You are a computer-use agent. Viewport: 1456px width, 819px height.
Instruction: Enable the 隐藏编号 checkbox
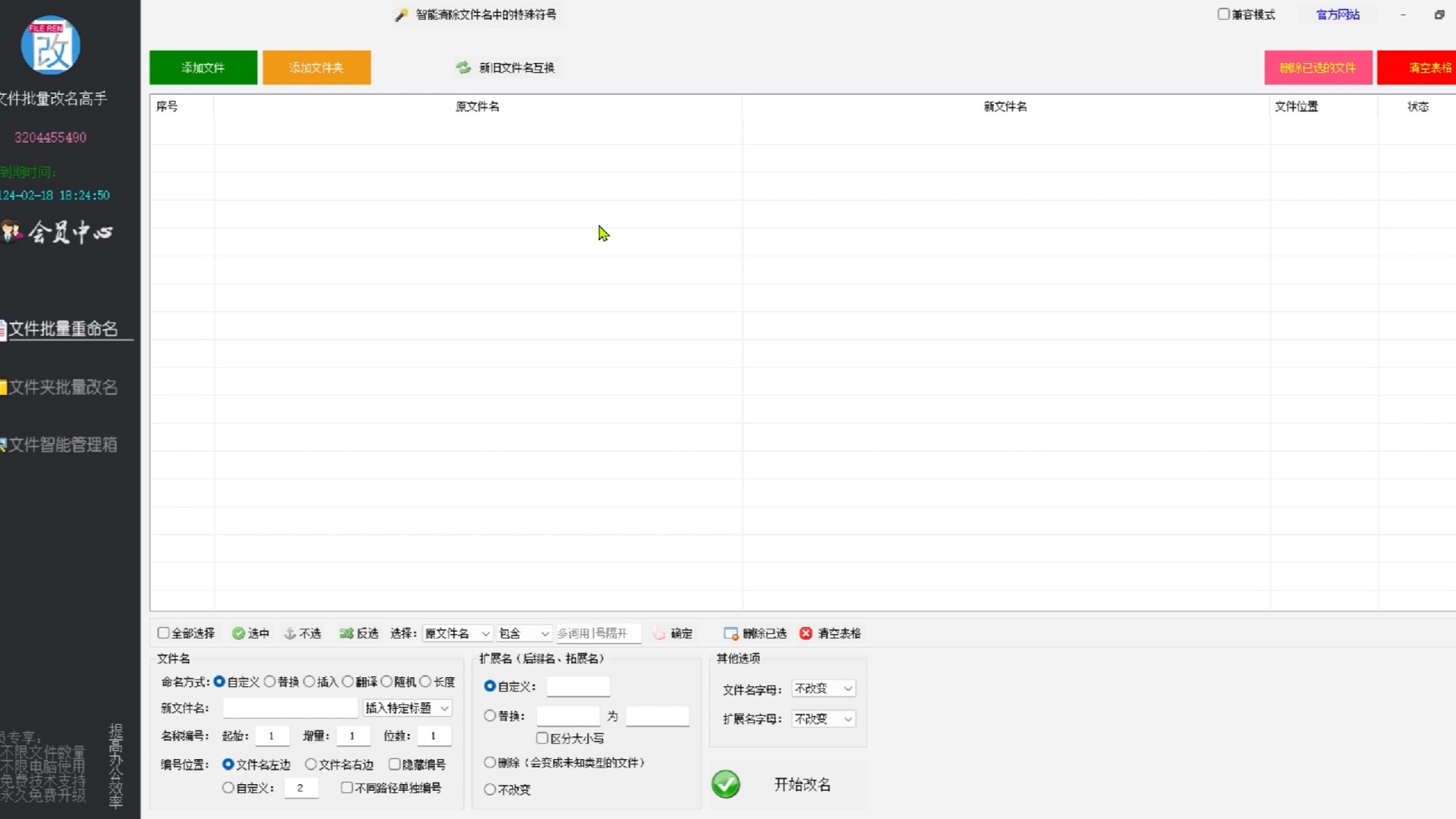pyautogui.click(x=394, y=764)
